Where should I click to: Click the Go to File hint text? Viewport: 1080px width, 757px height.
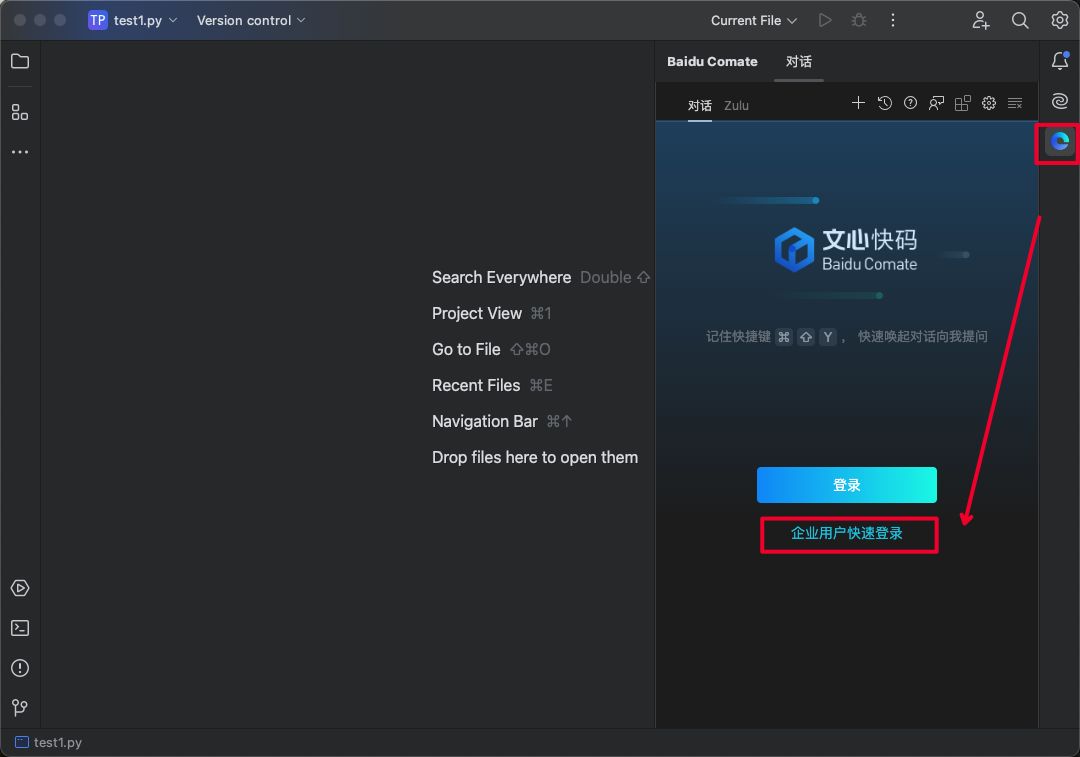tap(466, 349)
